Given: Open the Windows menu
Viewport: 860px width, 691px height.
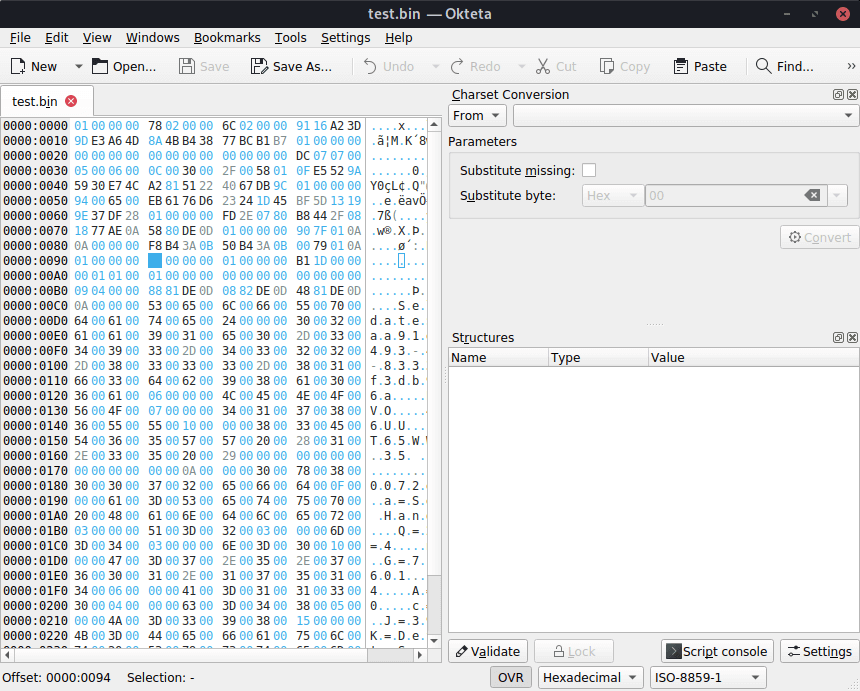Looking at the screenshot, I should tap(152, 37).
